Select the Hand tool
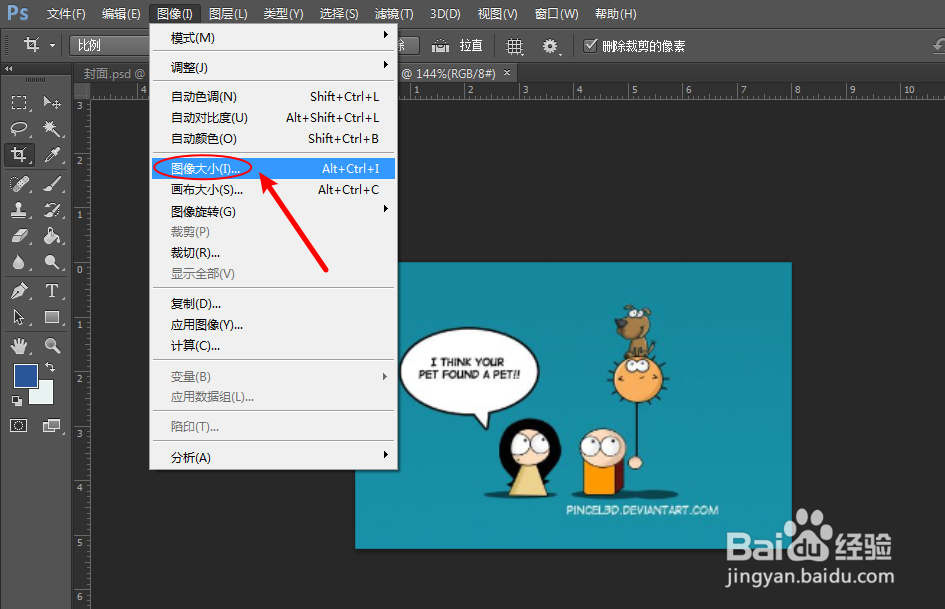 pyautogui.click(x=19, y=346)
